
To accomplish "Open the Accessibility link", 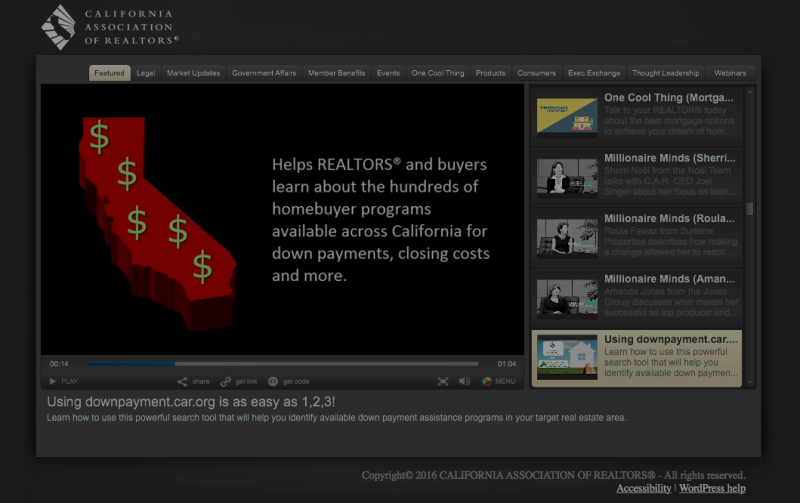I will [x=643, y=488].
